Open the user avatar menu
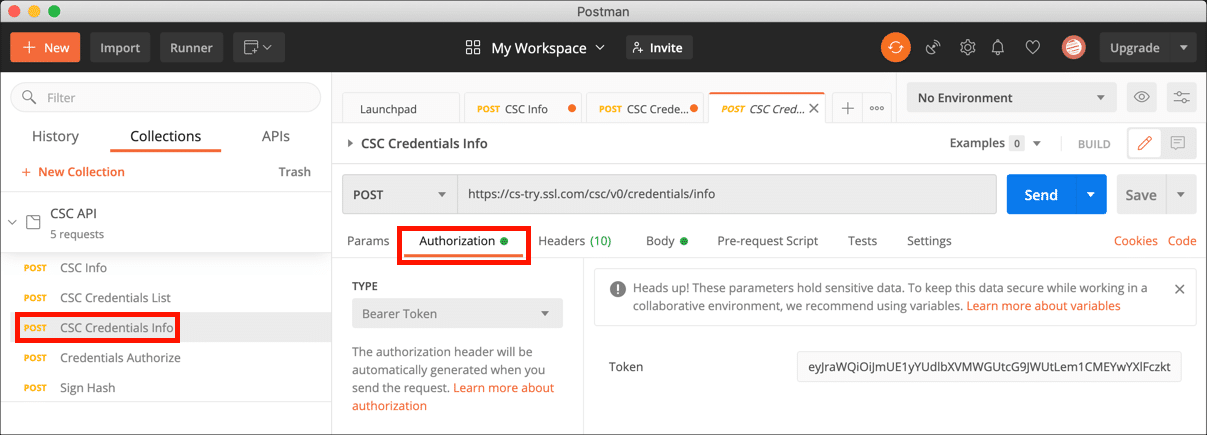This screenshot has width=1207, height=435. click(1073, 47)
